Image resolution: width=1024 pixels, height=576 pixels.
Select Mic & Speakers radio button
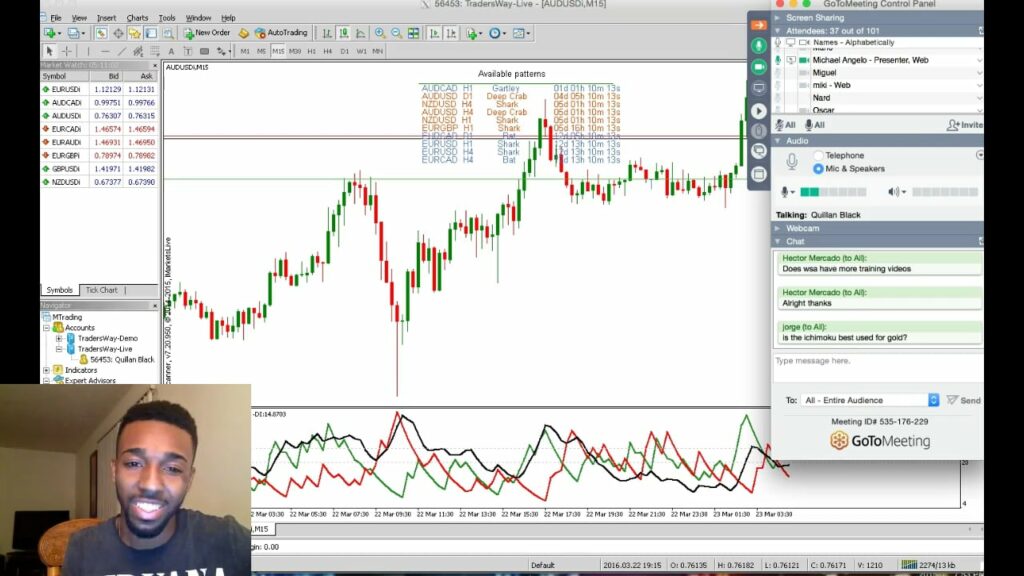pyautogui.click(x=818, y=168)
